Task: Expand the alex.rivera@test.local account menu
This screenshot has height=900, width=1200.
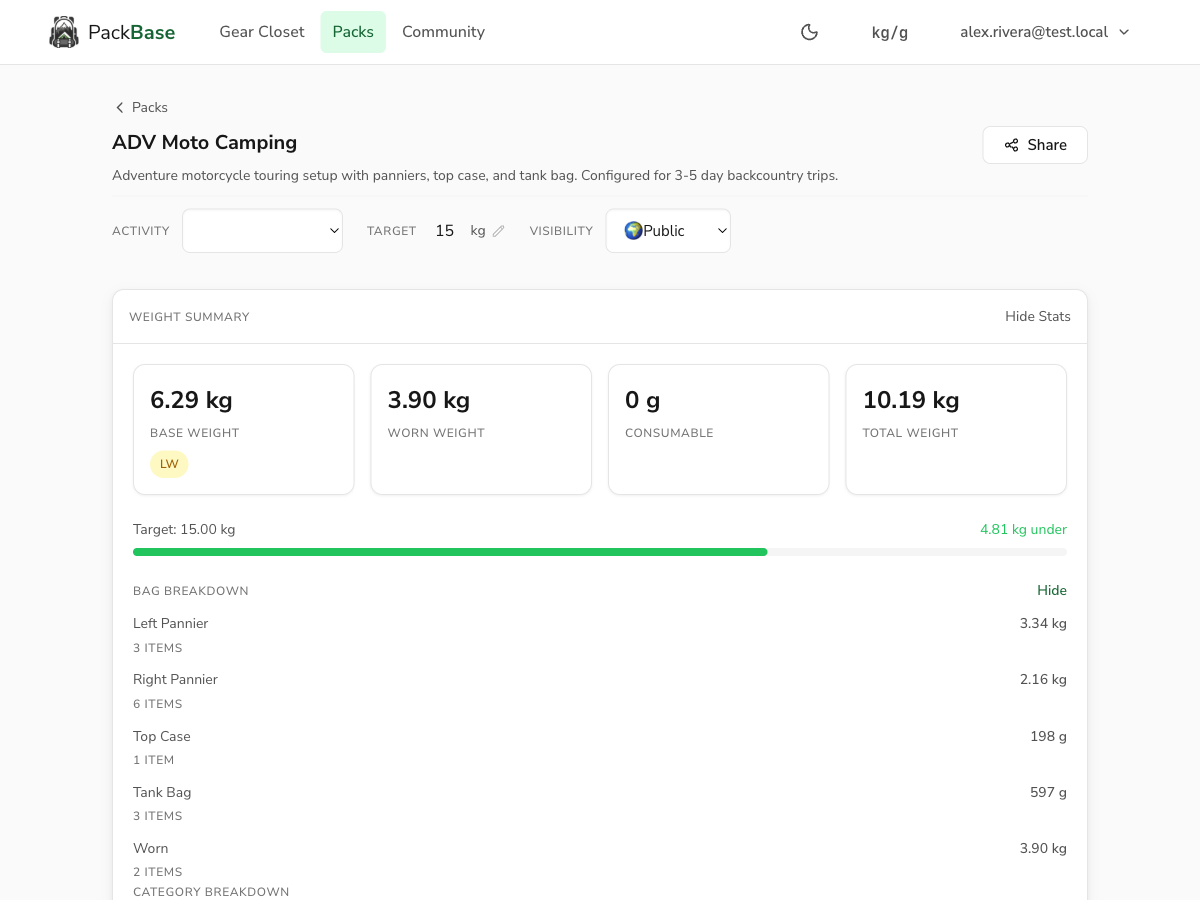Action: [x=1044, y=32]
